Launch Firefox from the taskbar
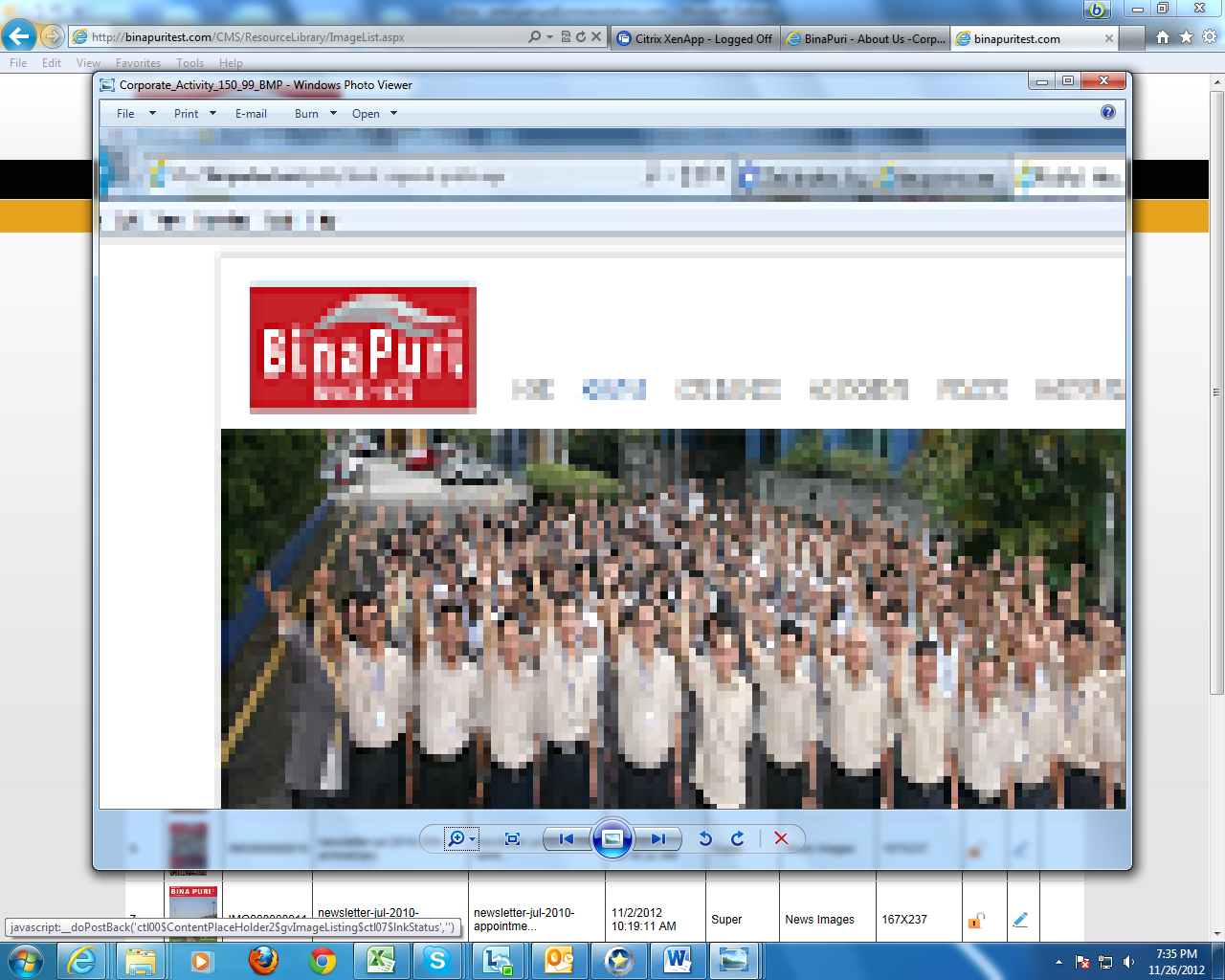This screenshot has width=1225, height=980. coord(263,960)
